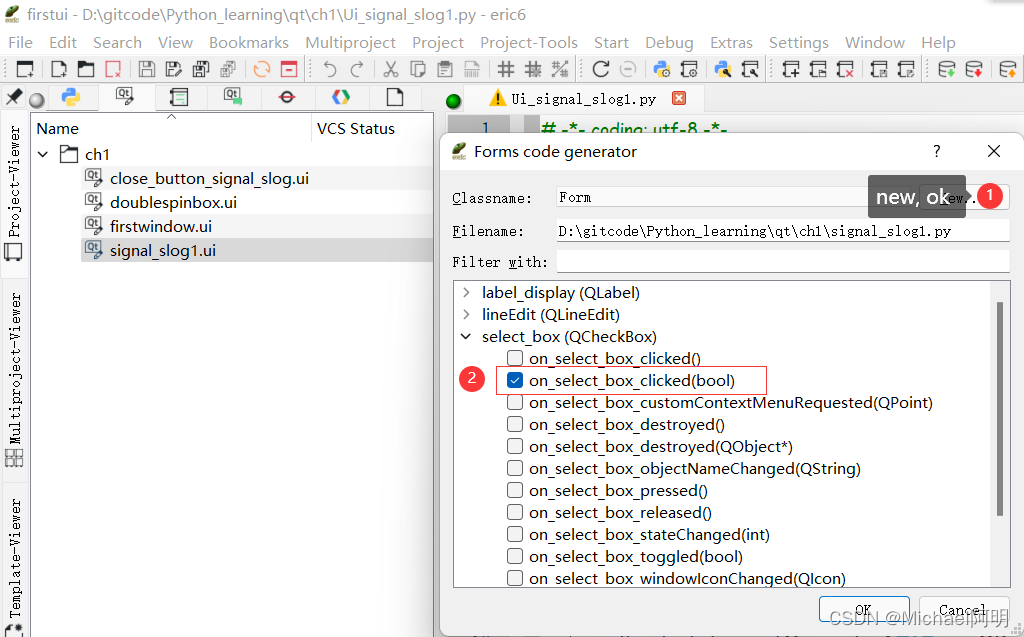The height and width of the screenshot is (637, 1024).
Task: Click the Filter with input field
Action: click(x=783, y=262)
